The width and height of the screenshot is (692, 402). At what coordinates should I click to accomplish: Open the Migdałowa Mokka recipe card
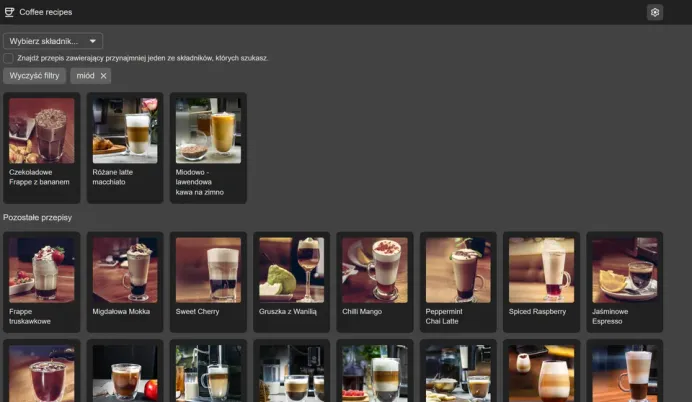[125, 282]
